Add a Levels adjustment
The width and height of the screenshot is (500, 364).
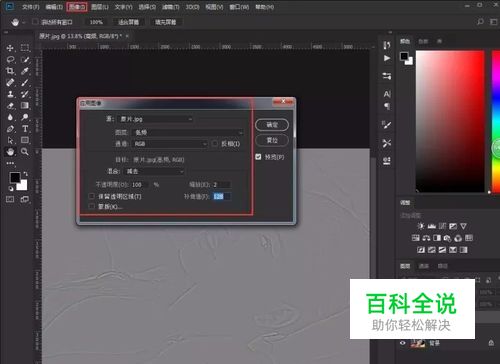pyautogui.click(x=431, y=226)
